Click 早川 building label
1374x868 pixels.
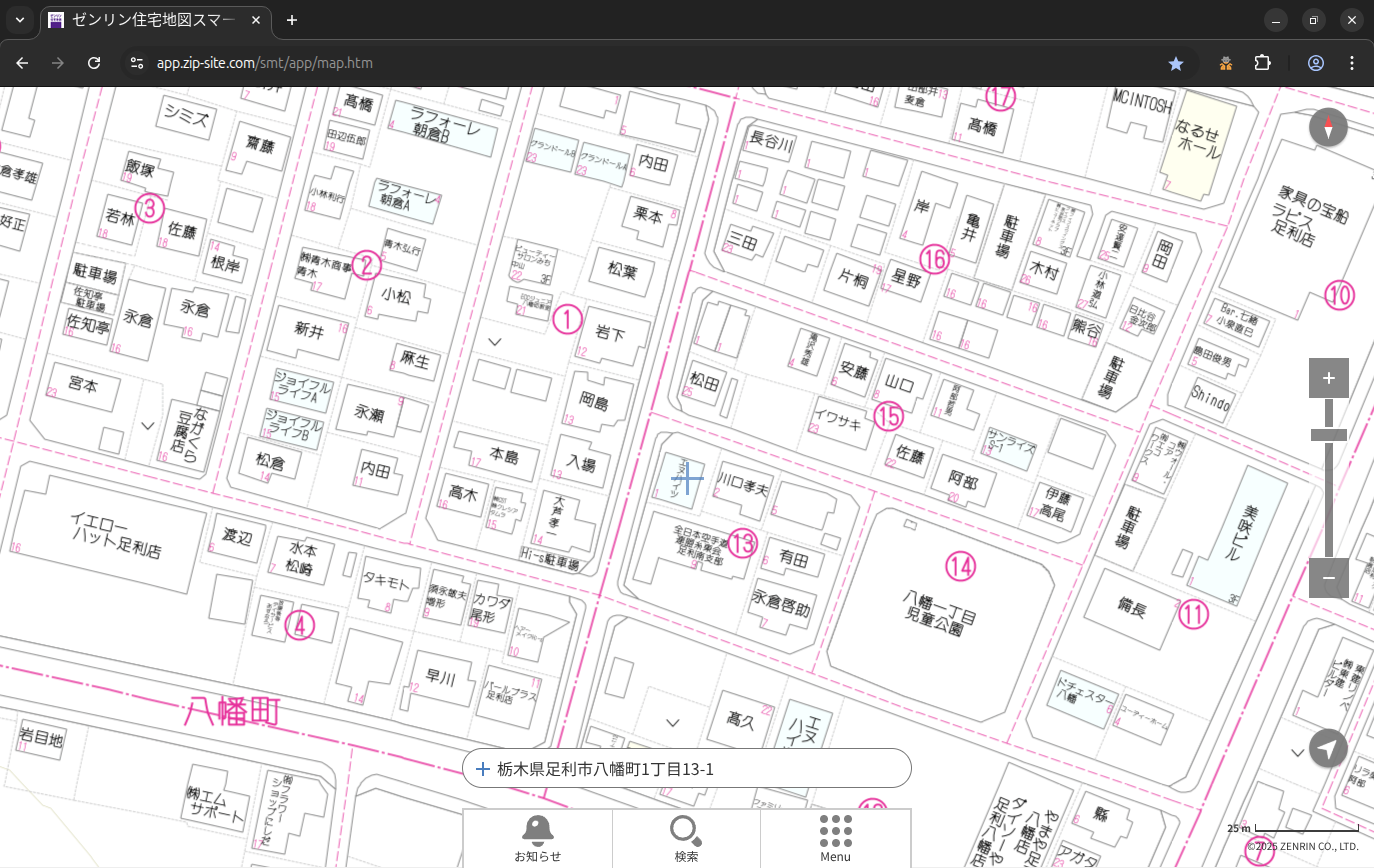pos(440,678)
